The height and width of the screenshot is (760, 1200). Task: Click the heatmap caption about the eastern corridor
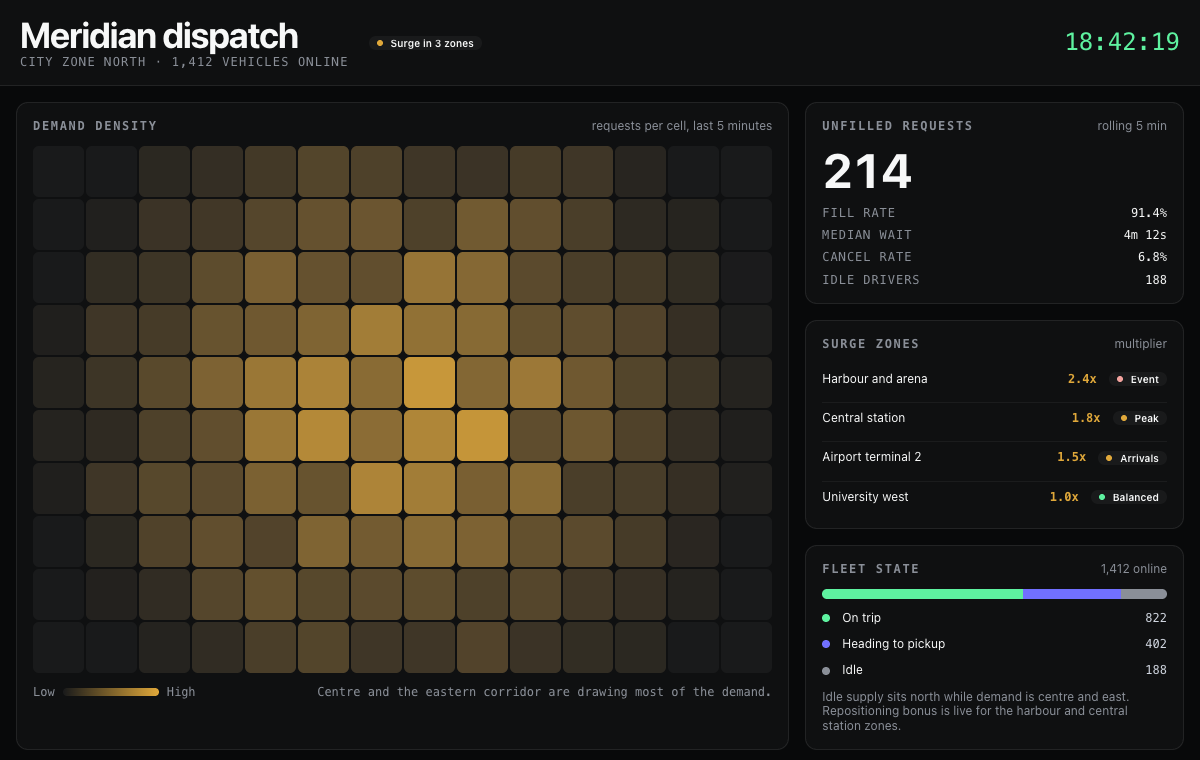pos(544,692)
